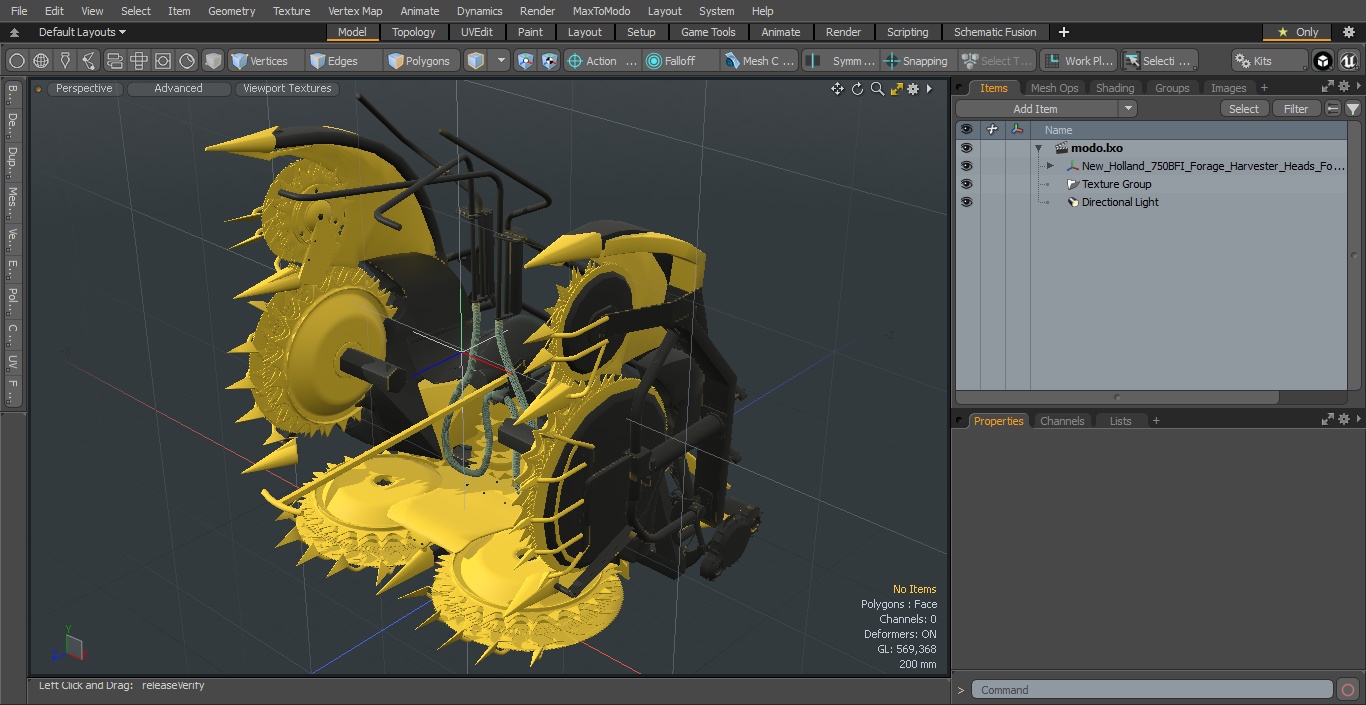Open the MaxToModo menu
This screenshot has width=1366, height=705.
click(x=601, y=11)
